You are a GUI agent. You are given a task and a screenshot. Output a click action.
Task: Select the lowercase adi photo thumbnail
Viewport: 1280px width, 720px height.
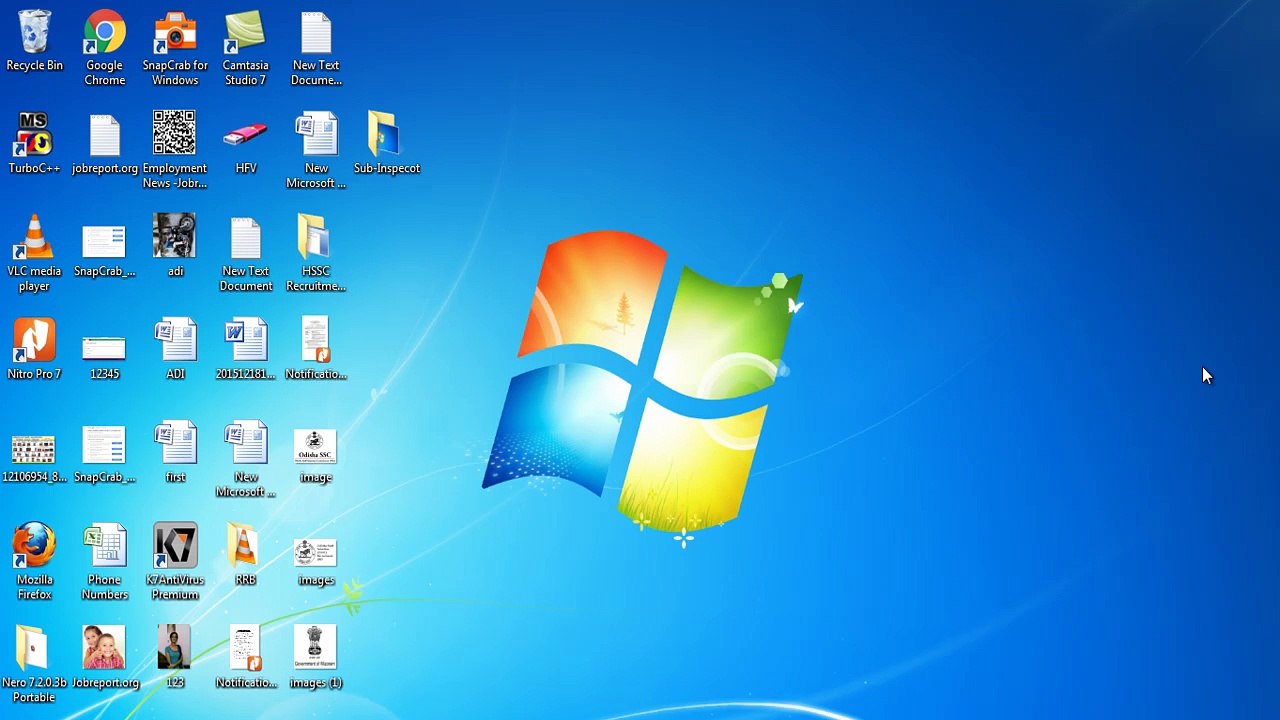click(175, 246)
